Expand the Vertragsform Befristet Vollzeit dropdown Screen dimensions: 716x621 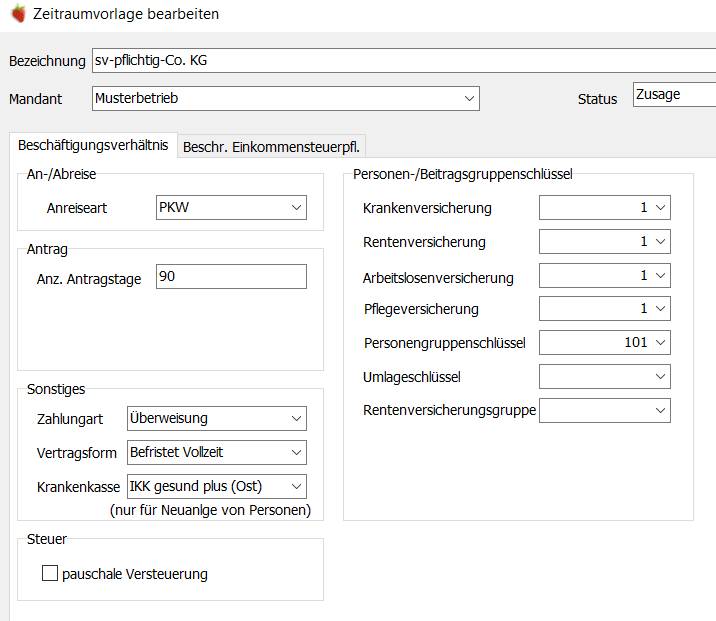(217, 452)
